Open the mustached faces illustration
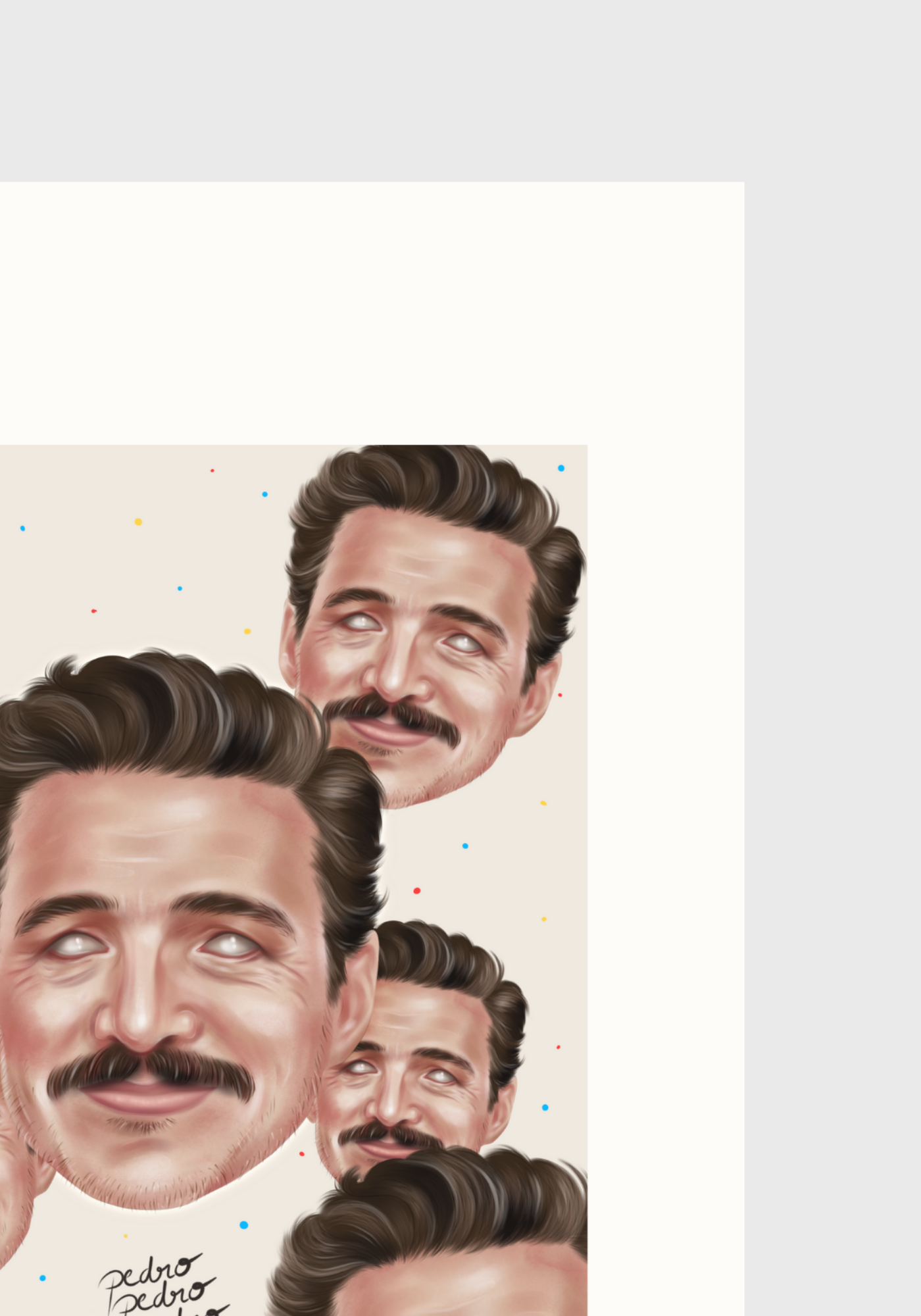 click(293, 880)
